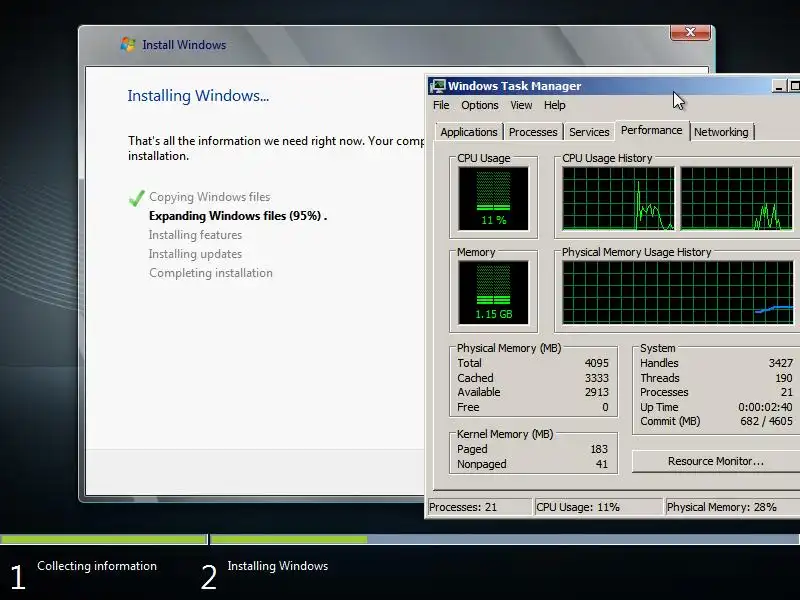800x600 pixels.
Task: Click the second CPU Usage History graph
Action: pyautogui.click(x=736, y=198)
